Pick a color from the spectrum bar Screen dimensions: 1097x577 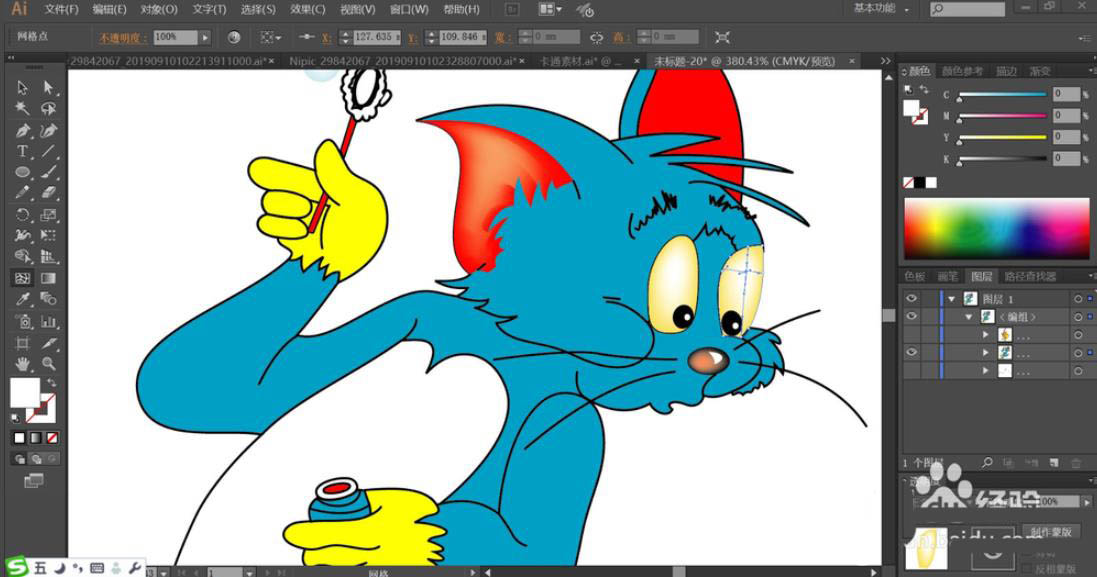click(996, 229)
